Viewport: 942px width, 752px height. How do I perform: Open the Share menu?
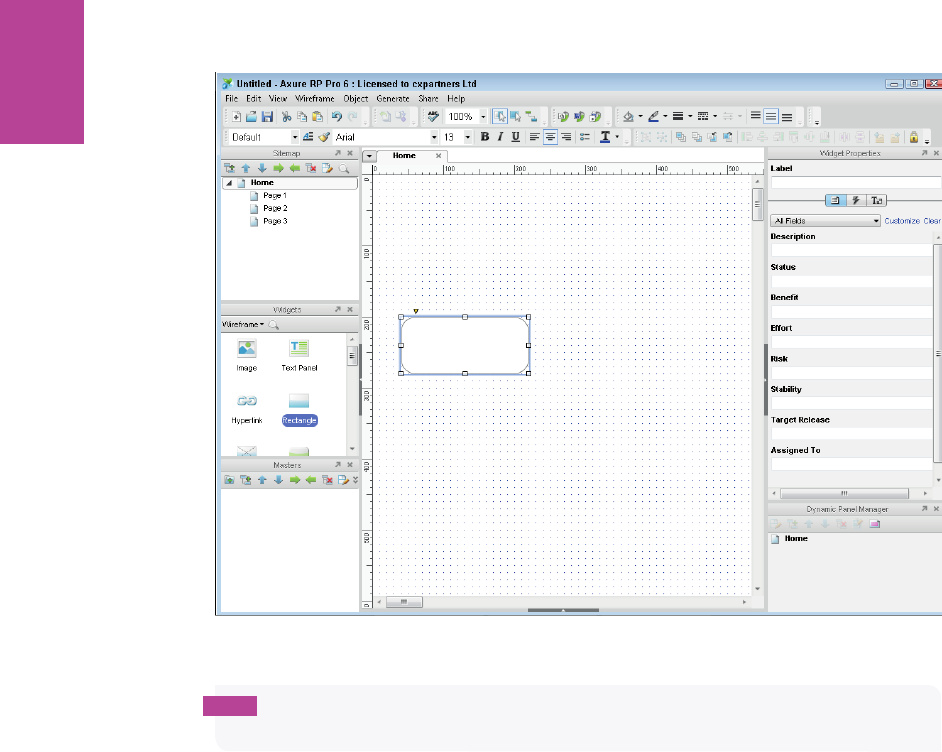(x=428, y=99)
